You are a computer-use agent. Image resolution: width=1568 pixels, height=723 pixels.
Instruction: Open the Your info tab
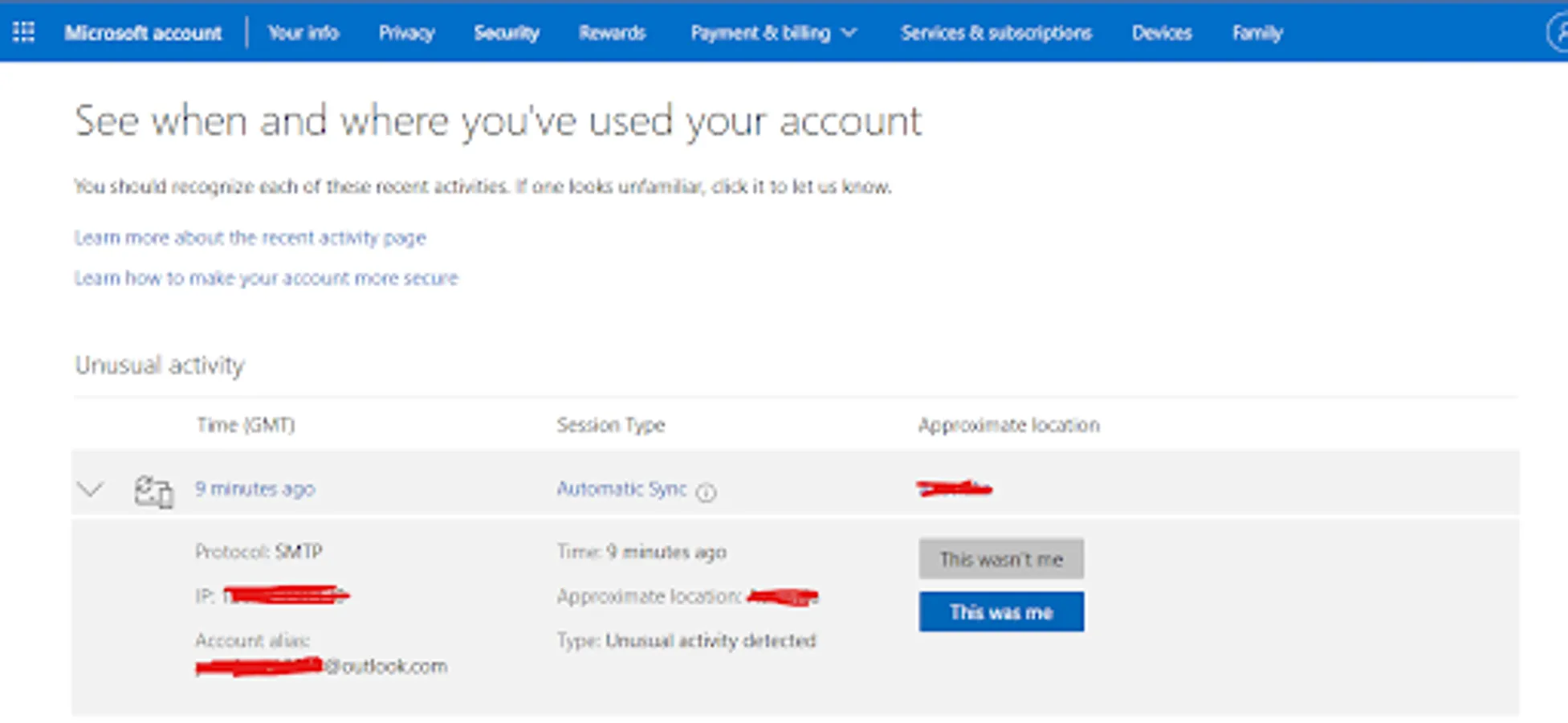[x=303, y=33]
